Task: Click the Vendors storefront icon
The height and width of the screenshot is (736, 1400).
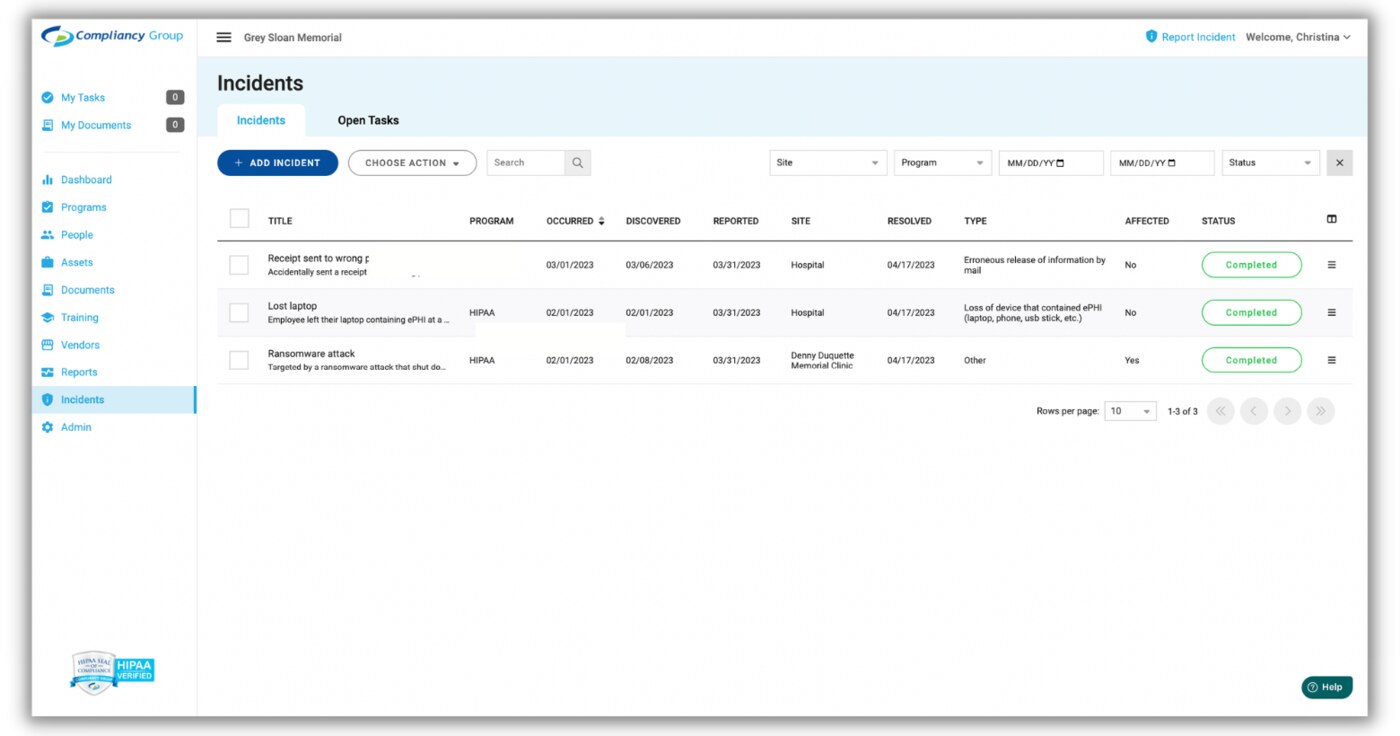Action: click(x=47, y=345)
